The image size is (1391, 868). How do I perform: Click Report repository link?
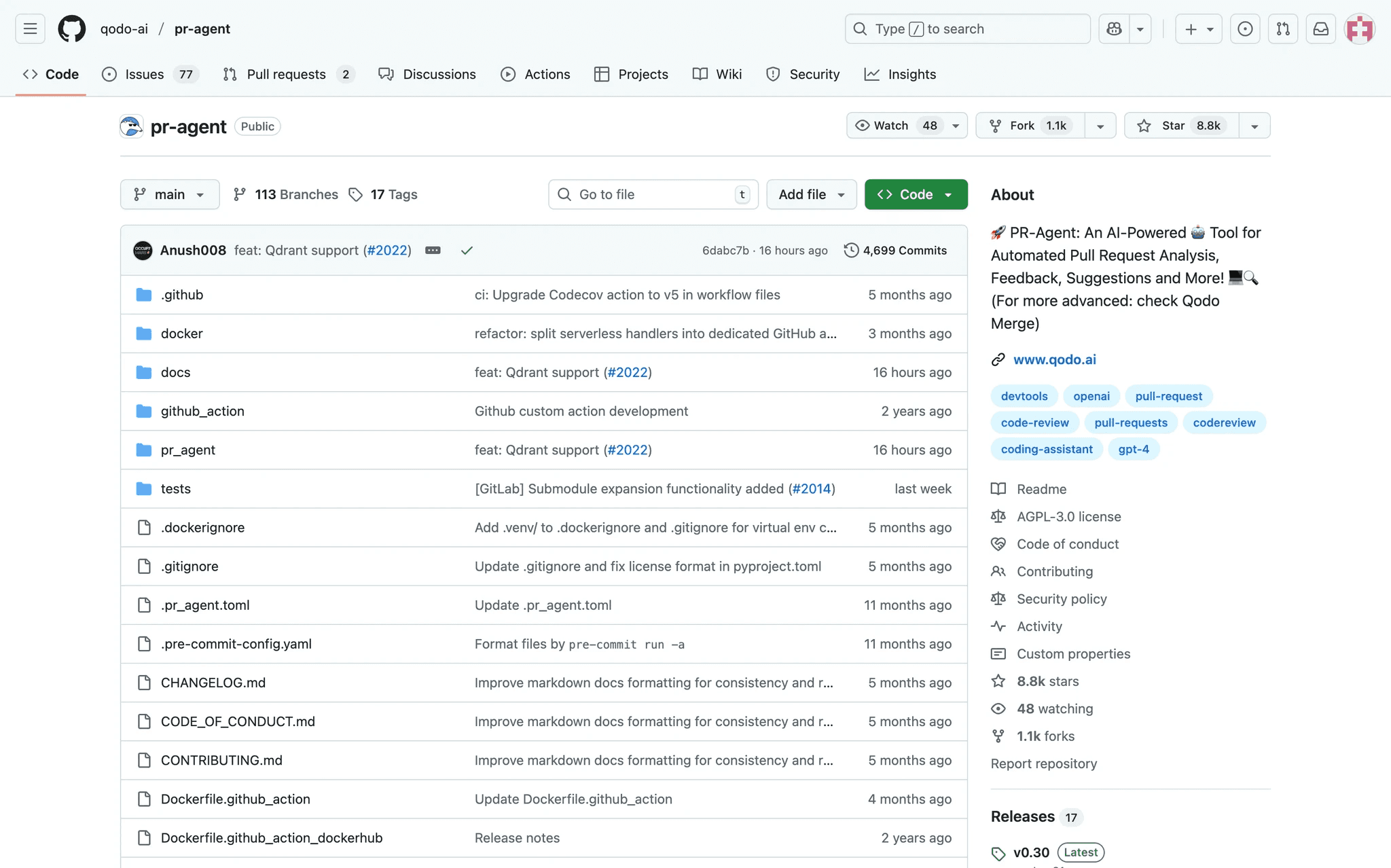click(1044, 764)
